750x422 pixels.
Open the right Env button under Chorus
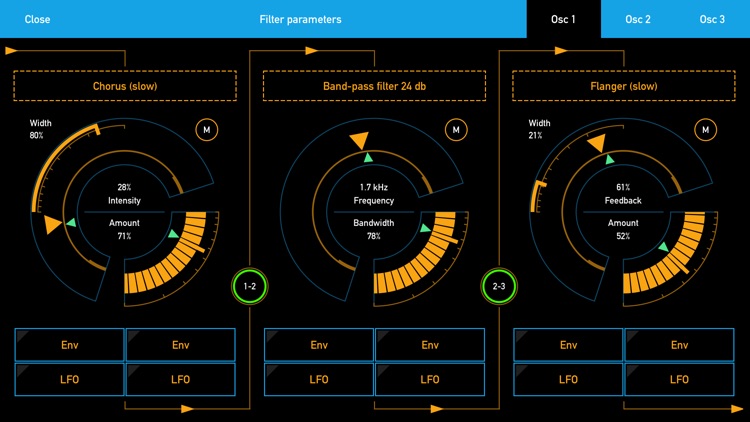(180, 344)
